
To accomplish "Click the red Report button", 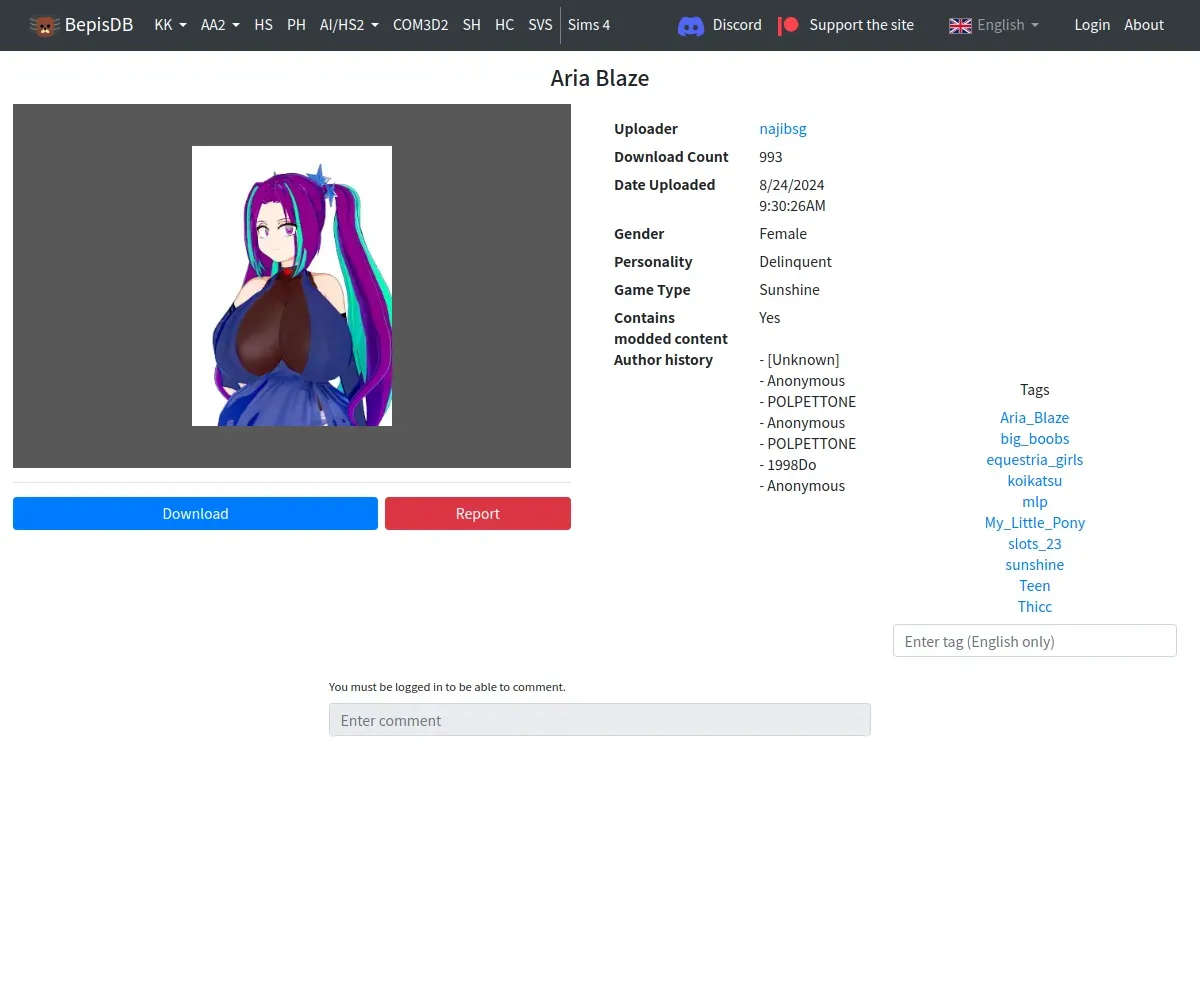I will point(478,513).
